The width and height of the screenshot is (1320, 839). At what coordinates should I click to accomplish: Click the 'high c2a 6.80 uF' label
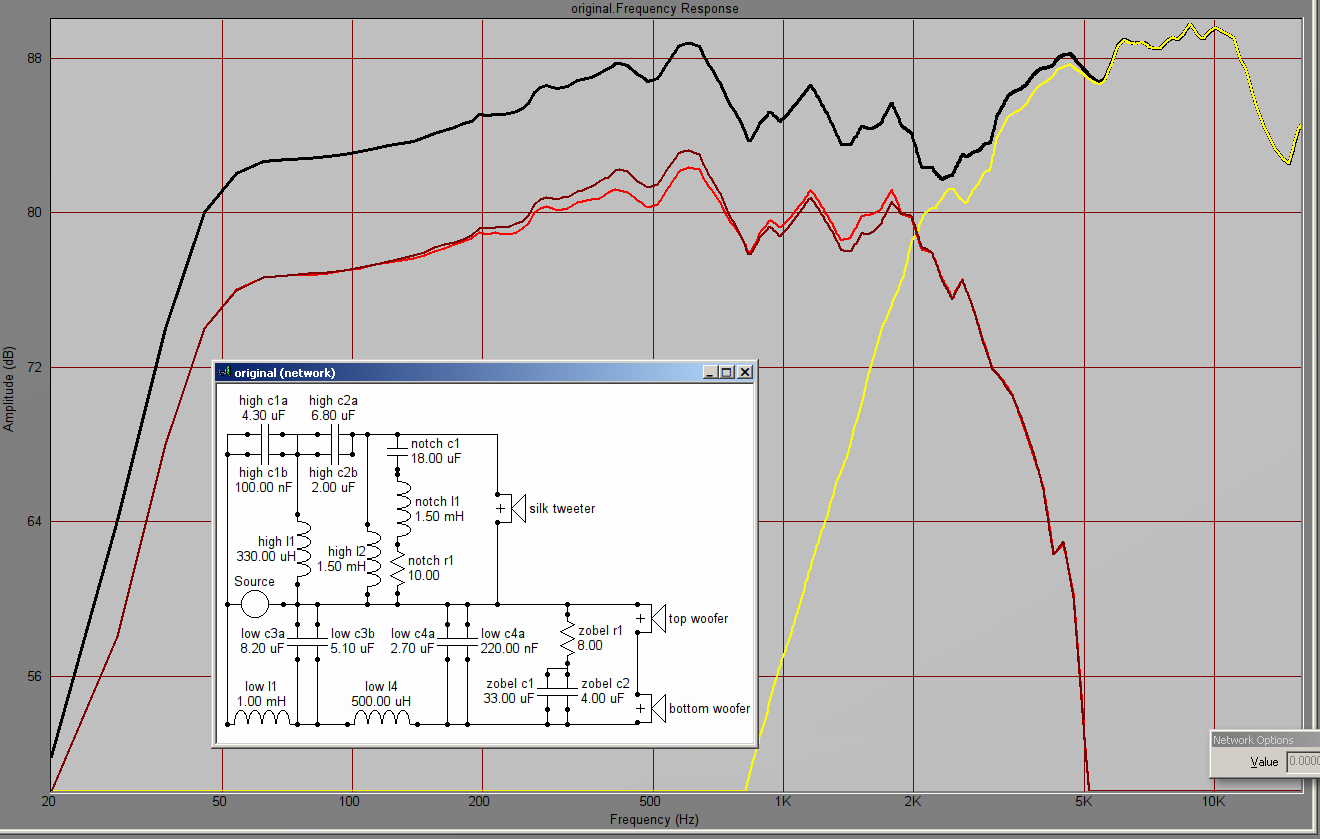[x=333, y=408]
